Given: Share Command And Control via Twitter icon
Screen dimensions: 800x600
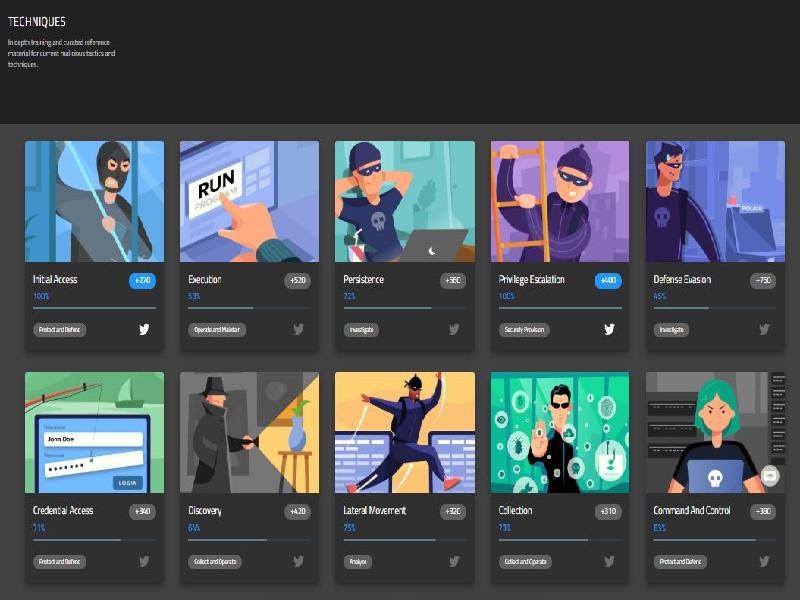Looking at the screenshot, I should (x=764, y=561).
